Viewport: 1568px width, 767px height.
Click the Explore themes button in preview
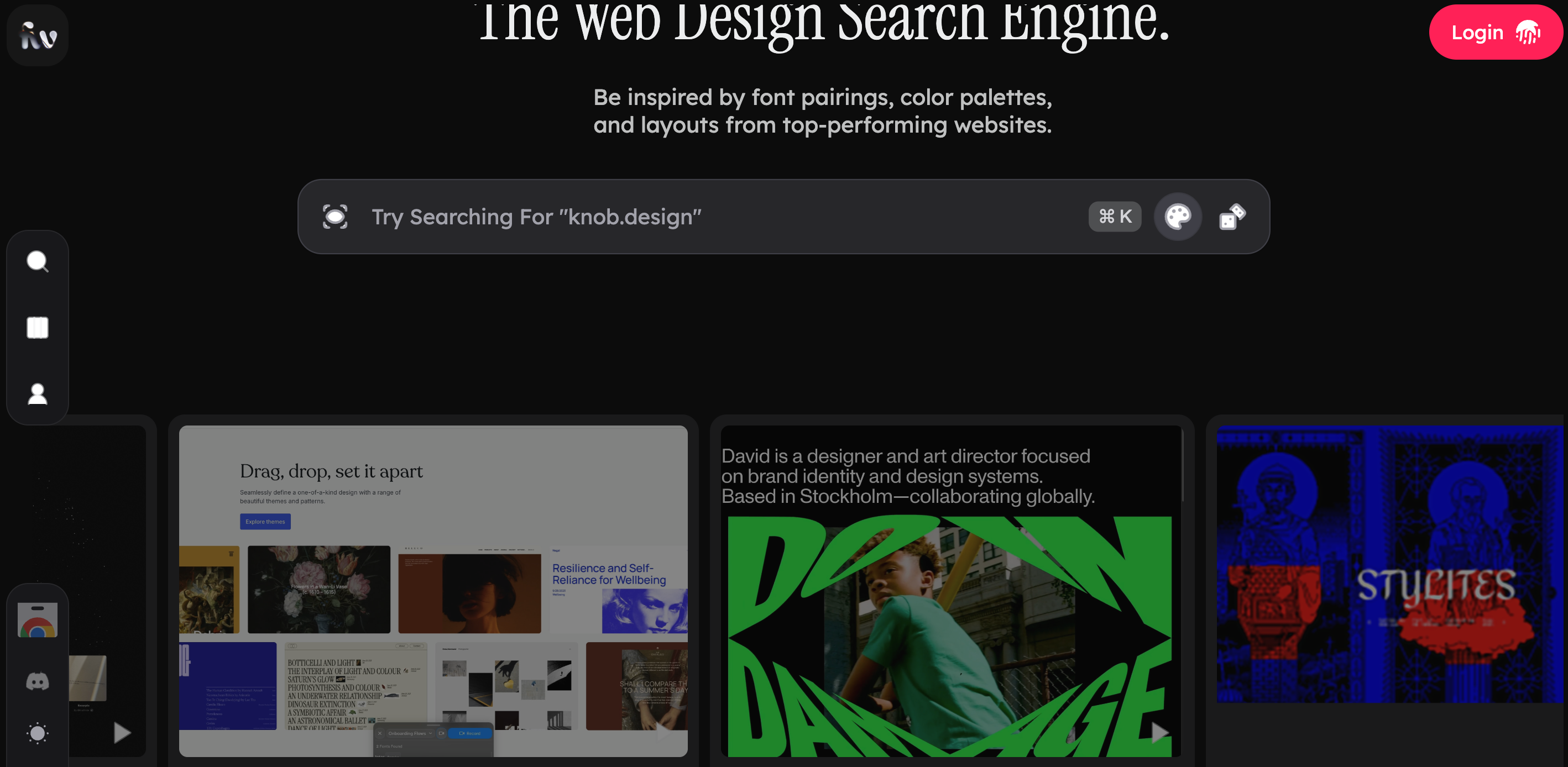point(265,522)
